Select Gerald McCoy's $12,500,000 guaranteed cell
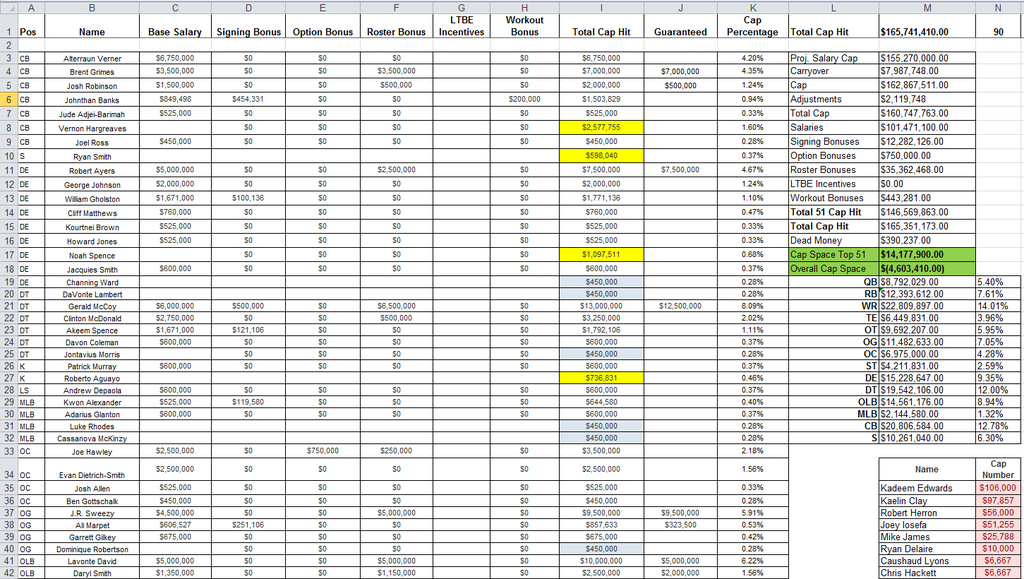 click(680, 306)
